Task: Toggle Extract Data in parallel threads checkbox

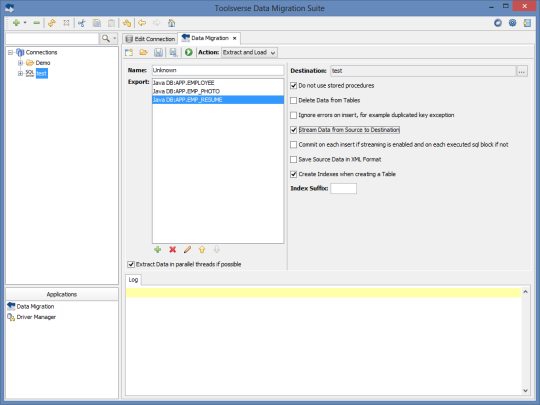Action: click(131, 264)
